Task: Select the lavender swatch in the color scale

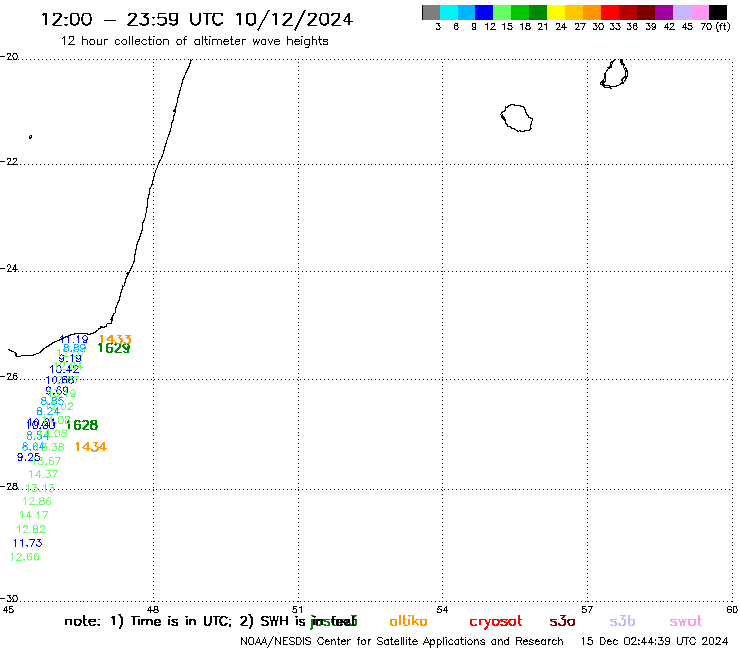Action: pos(682,12)
